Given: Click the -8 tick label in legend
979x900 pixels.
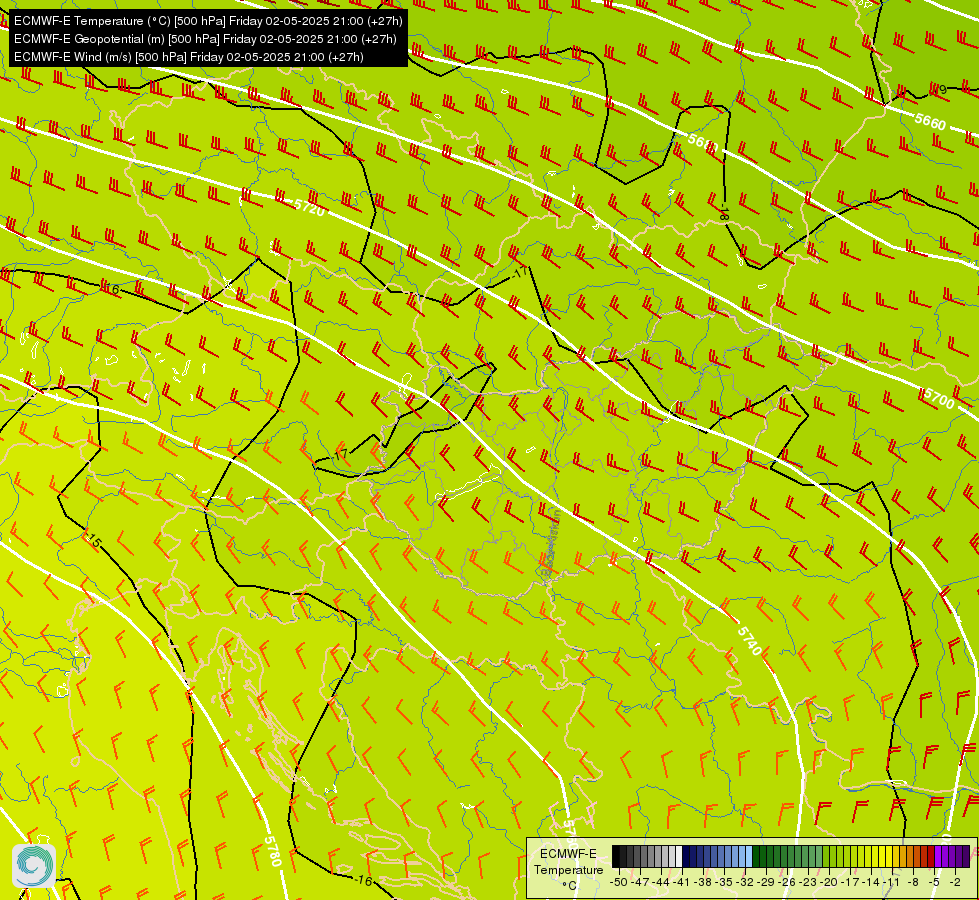Looking at the screenshot, I should [913, 882].
